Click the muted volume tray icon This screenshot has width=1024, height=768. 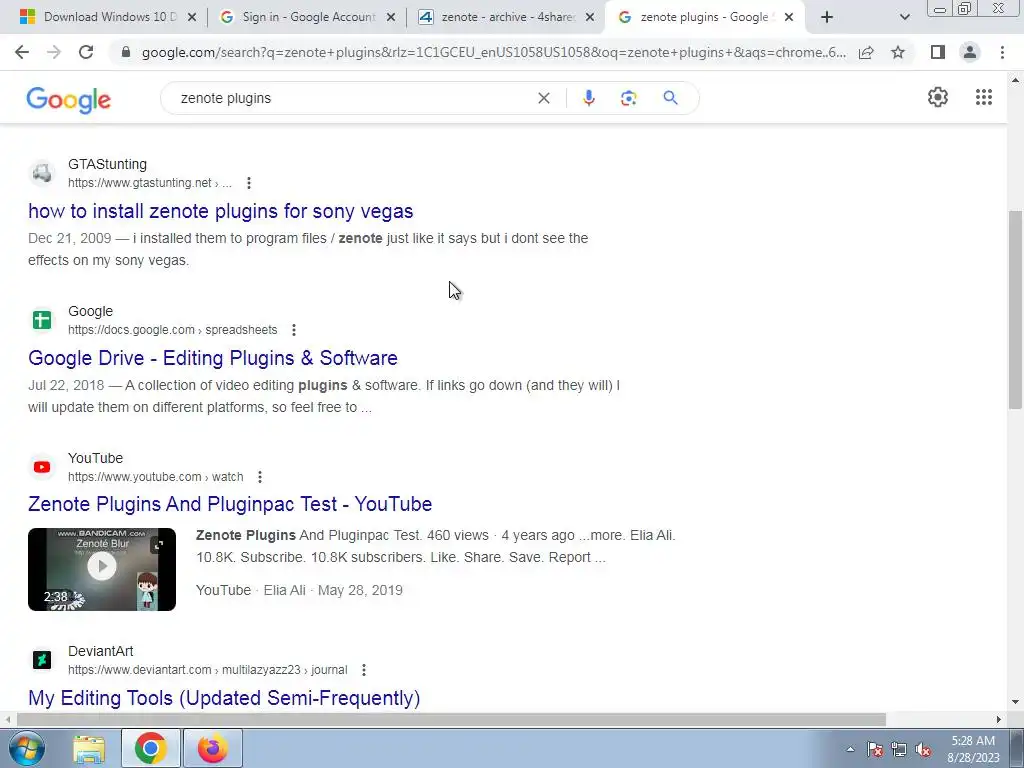point(923,750)
